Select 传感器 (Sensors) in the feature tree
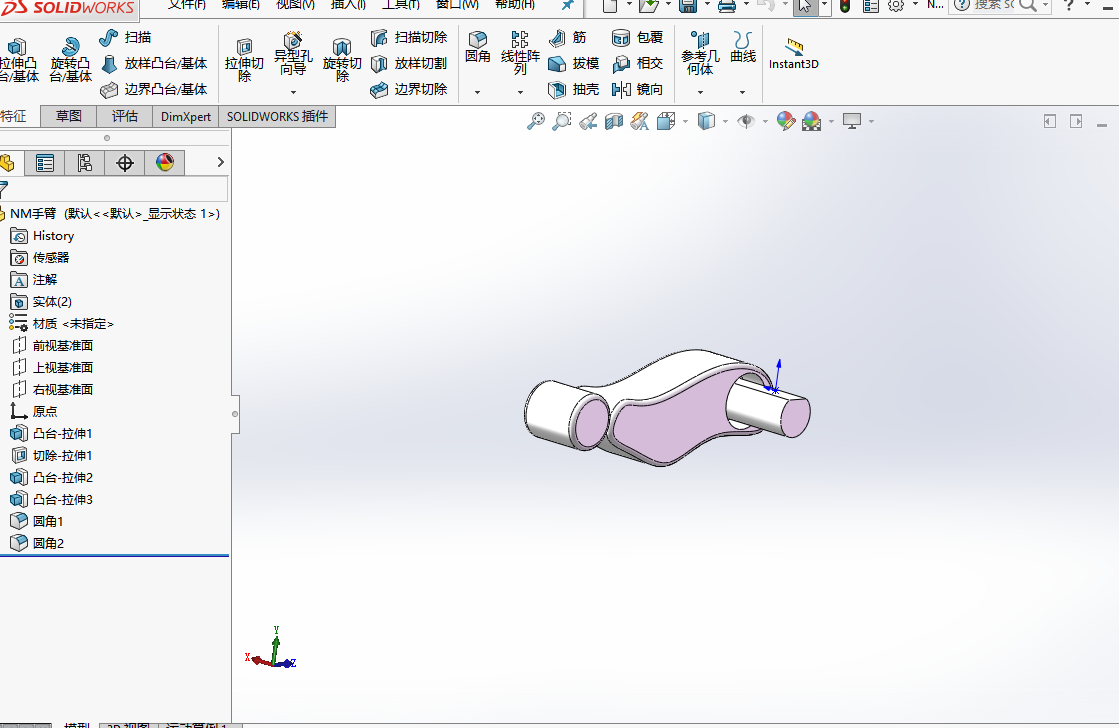Viewport: 1119px width, 728px height. 40,258
